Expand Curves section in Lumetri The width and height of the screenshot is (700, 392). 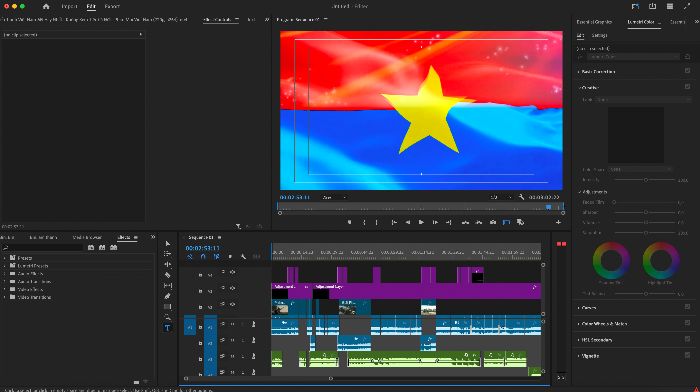coord(579,308)
